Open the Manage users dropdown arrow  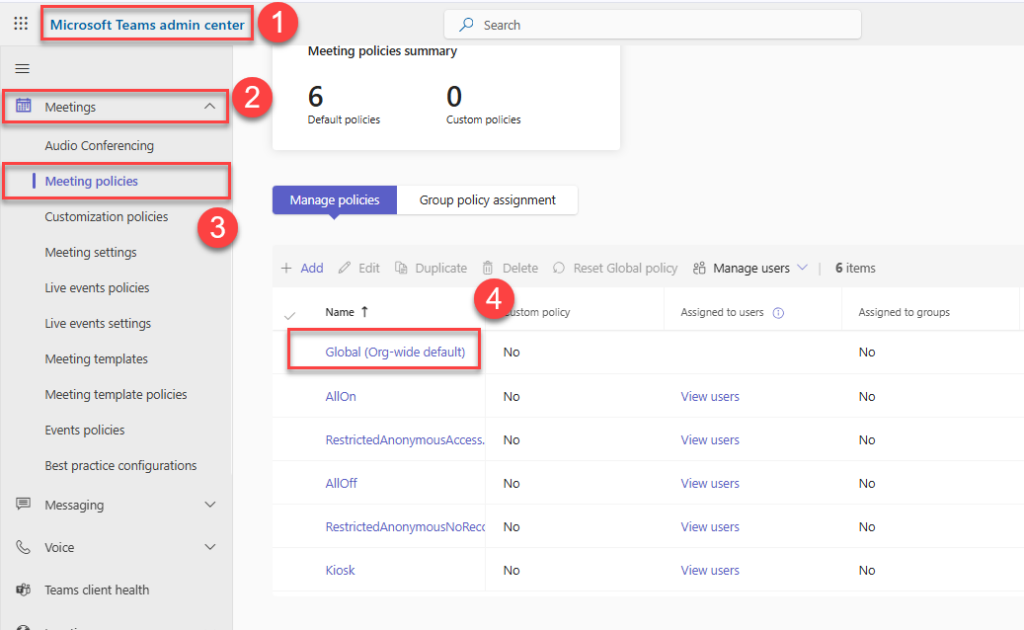click(x=803, y=268)
